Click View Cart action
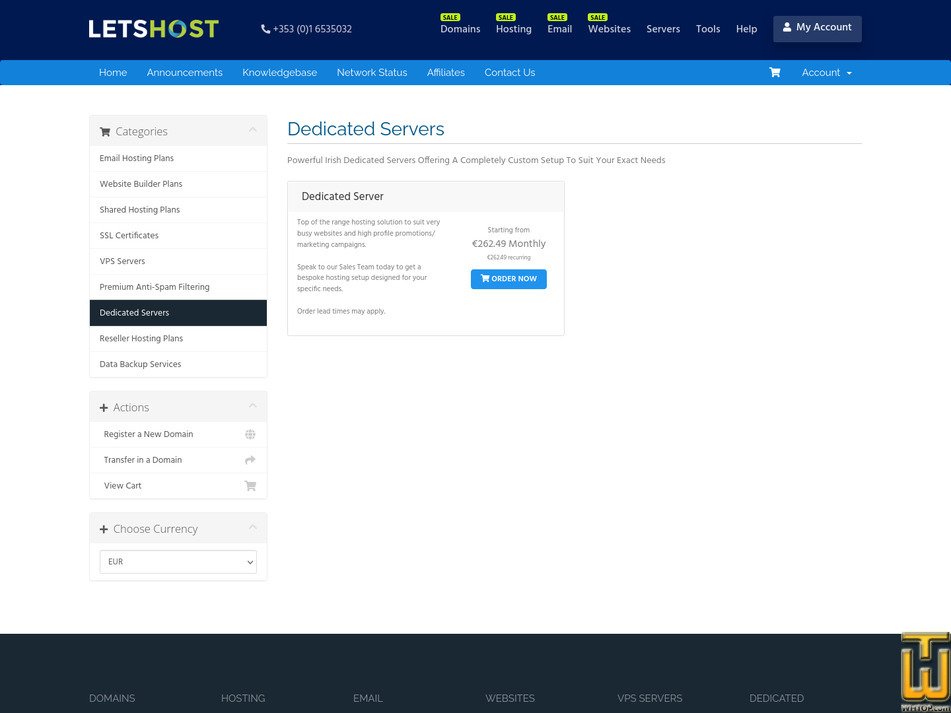This screenshot has height=713, width=951. (178, 486)
